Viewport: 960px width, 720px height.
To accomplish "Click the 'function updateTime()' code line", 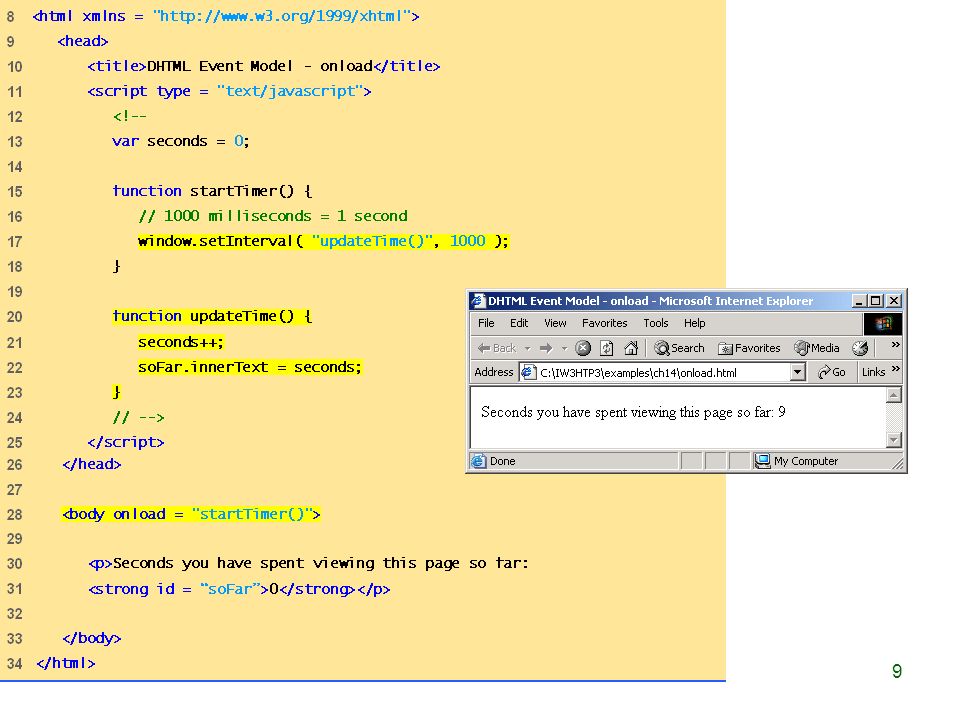I will point(212,317).
